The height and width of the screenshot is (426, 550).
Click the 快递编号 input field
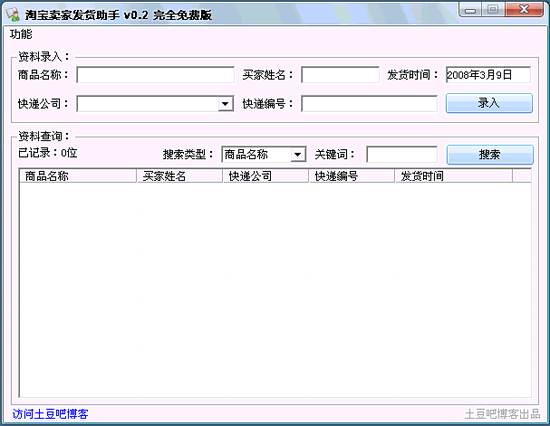pyautogui.click(x=369, y=104)
